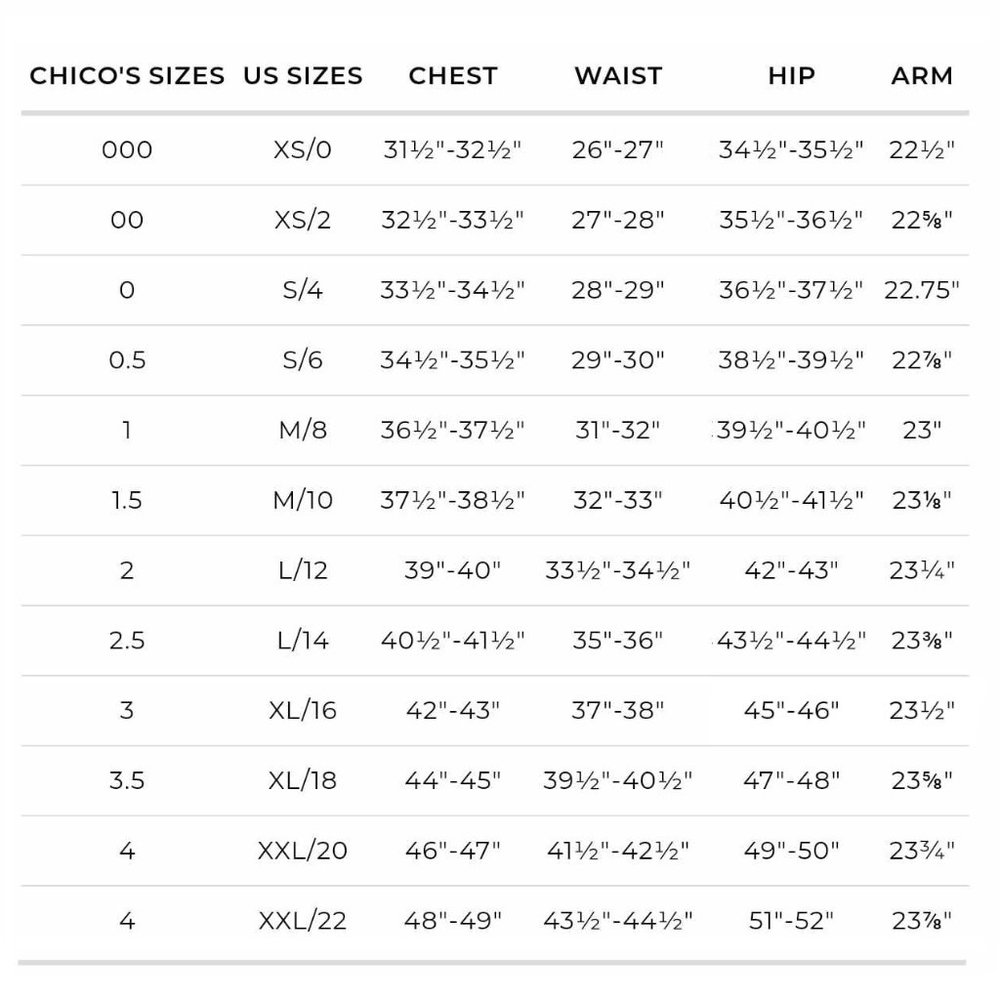
Task: Click the XXL/22 size cell
Action: click(x=303, y=921)
